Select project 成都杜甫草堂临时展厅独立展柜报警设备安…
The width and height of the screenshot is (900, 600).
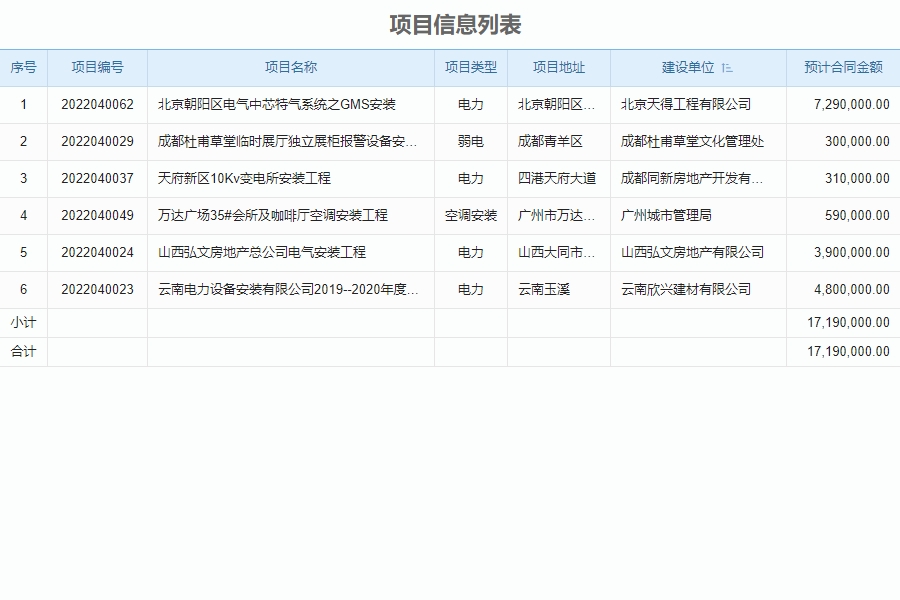(288, 141)
